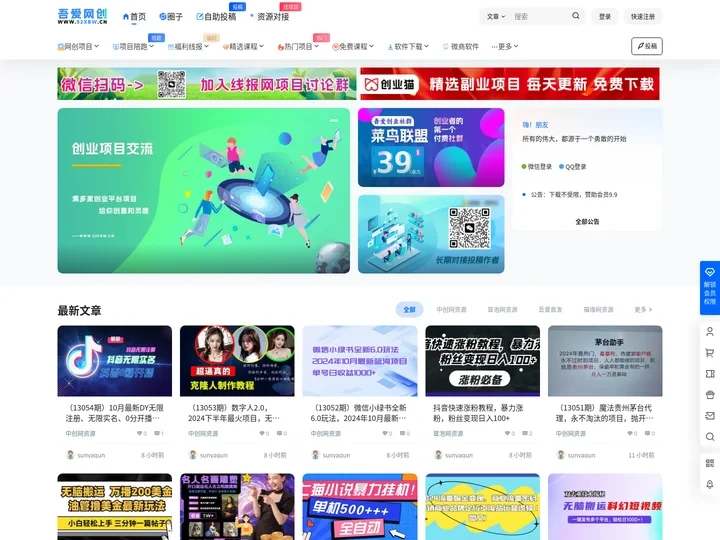720x540 pixels.
Task: Open the 自助投稿 nav item
Action: [216, 17]
